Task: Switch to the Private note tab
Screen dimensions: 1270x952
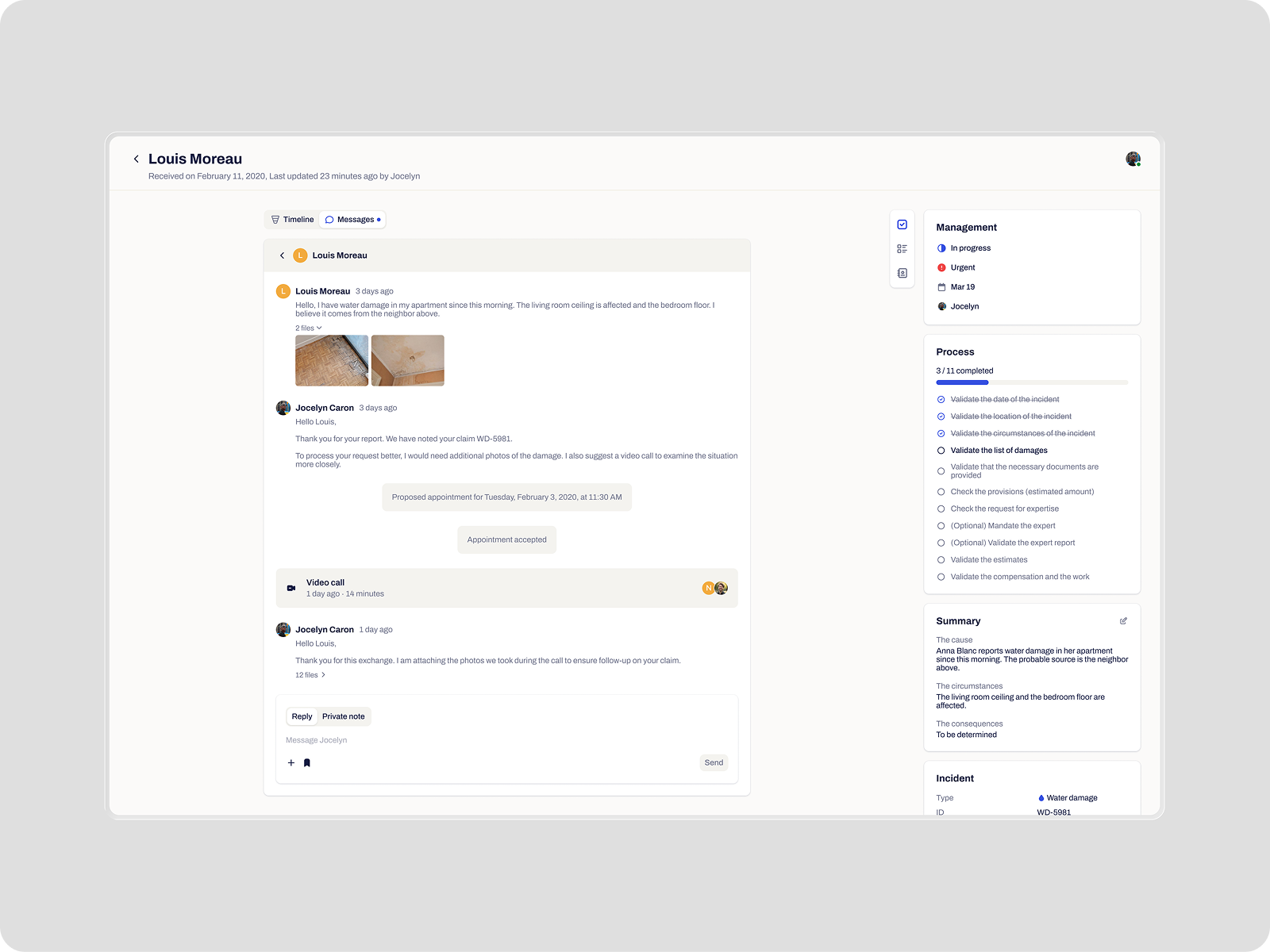Action: [343, 716]
